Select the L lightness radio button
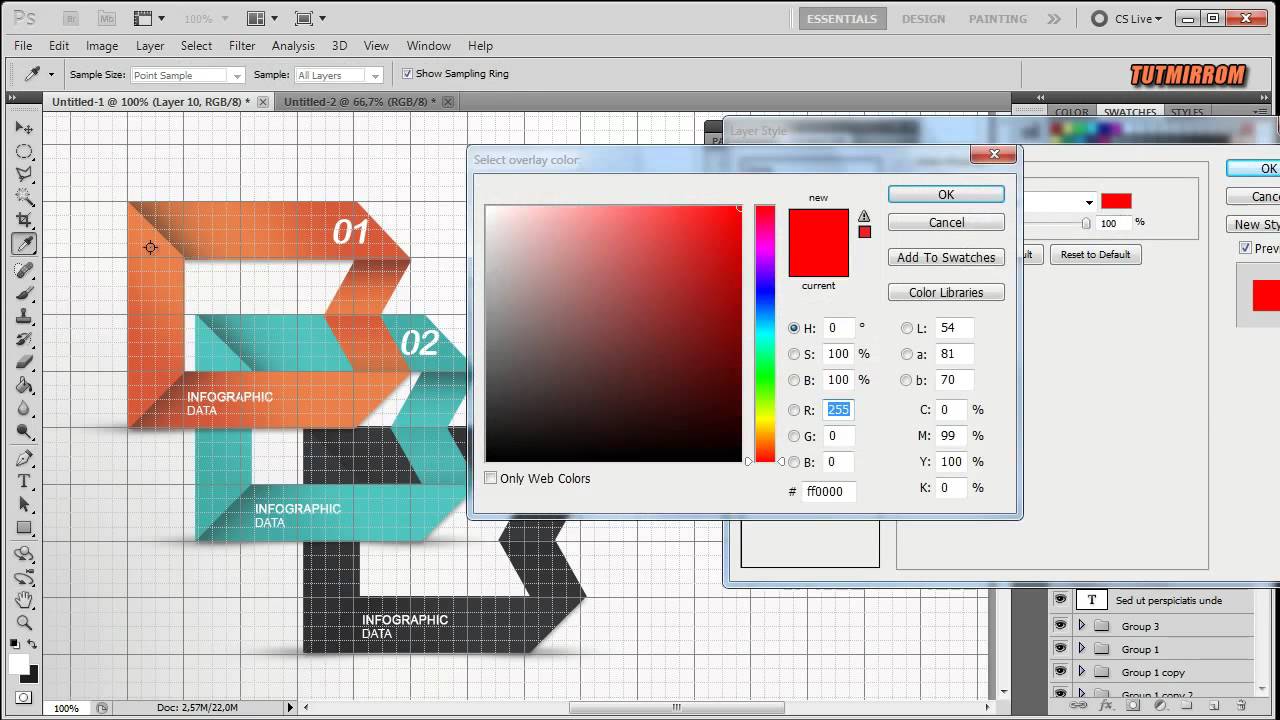The width and height of the screenshot is (1280, 720). click(907, 328)
